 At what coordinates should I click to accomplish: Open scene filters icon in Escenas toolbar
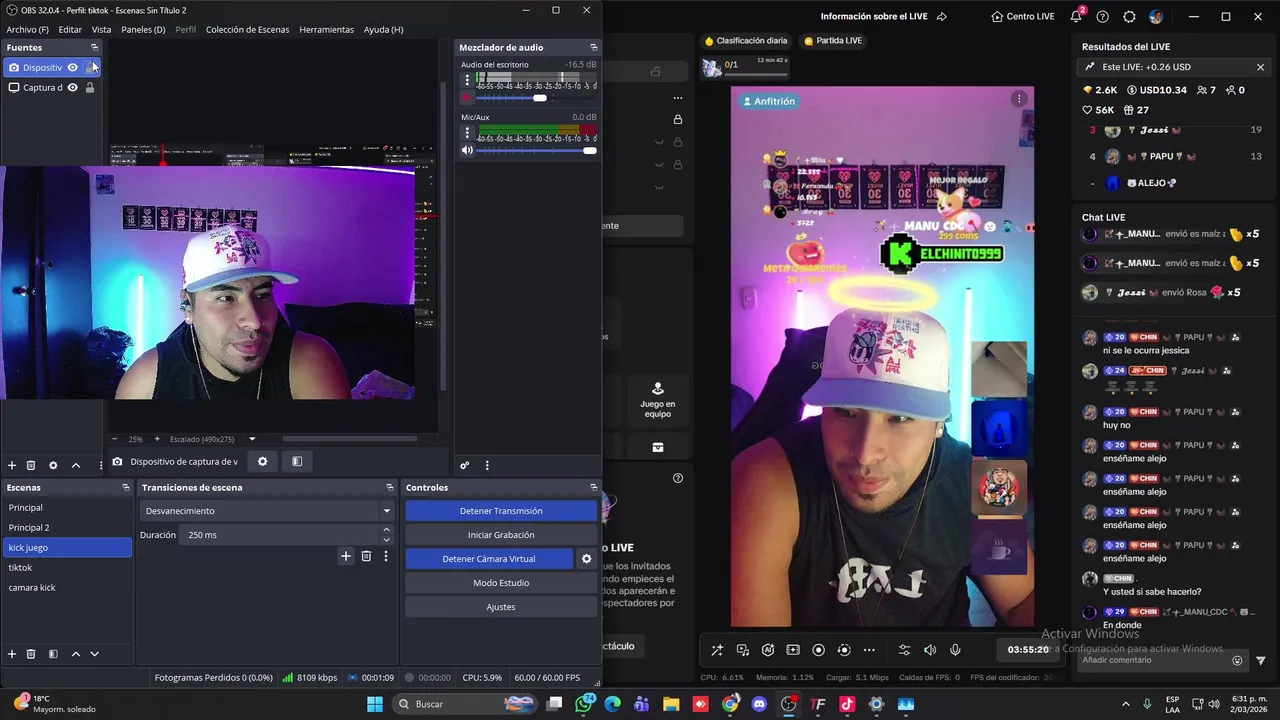click(53, 654)
